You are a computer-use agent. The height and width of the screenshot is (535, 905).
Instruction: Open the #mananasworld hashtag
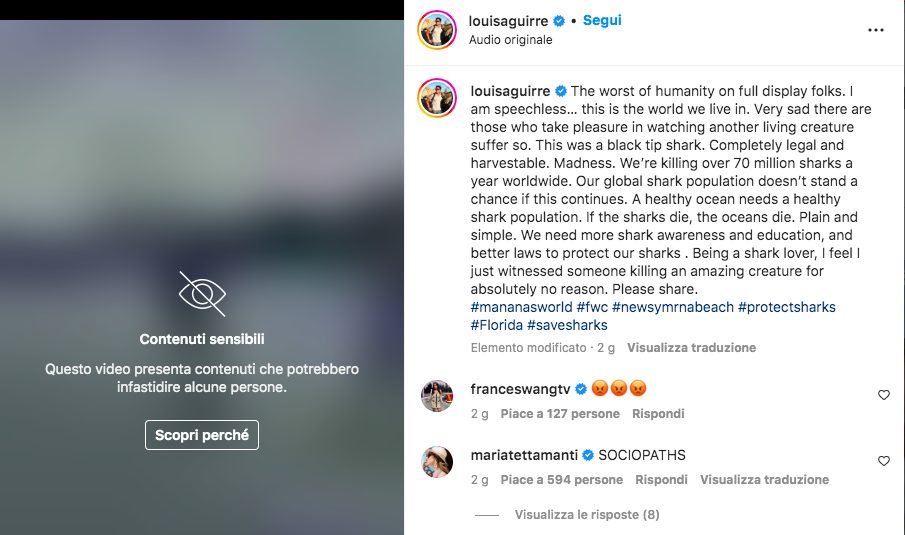[521, 307]
